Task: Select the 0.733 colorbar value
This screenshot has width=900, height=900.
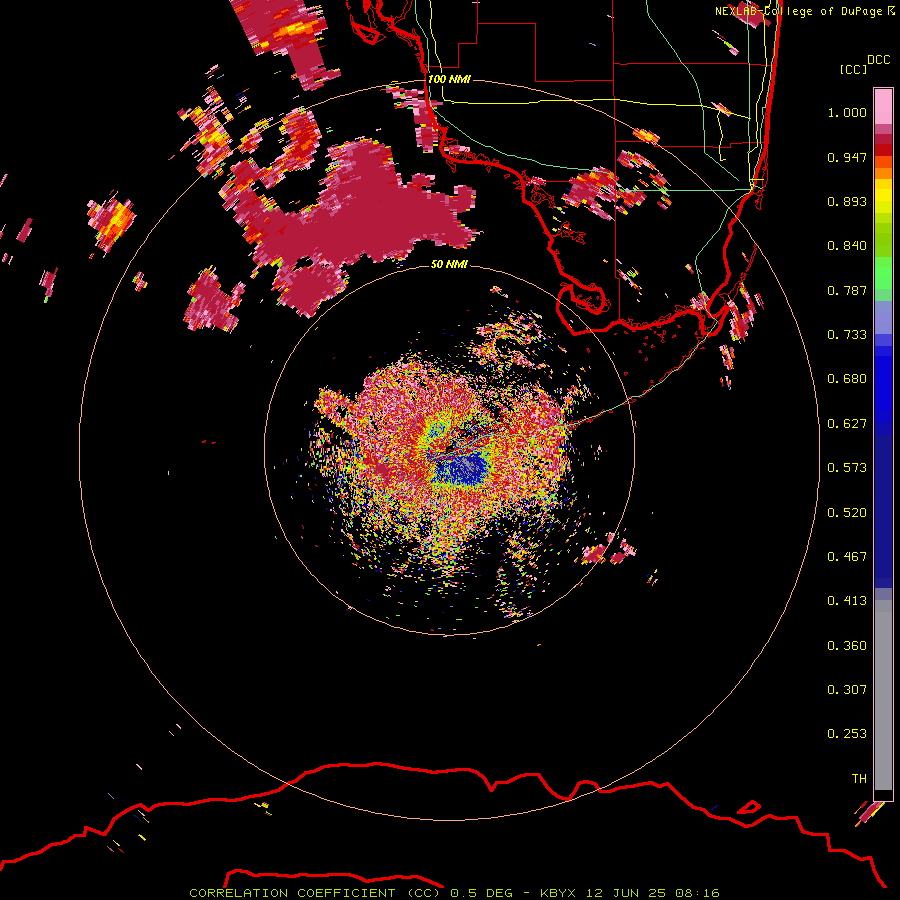Action: tap(847, 335)
